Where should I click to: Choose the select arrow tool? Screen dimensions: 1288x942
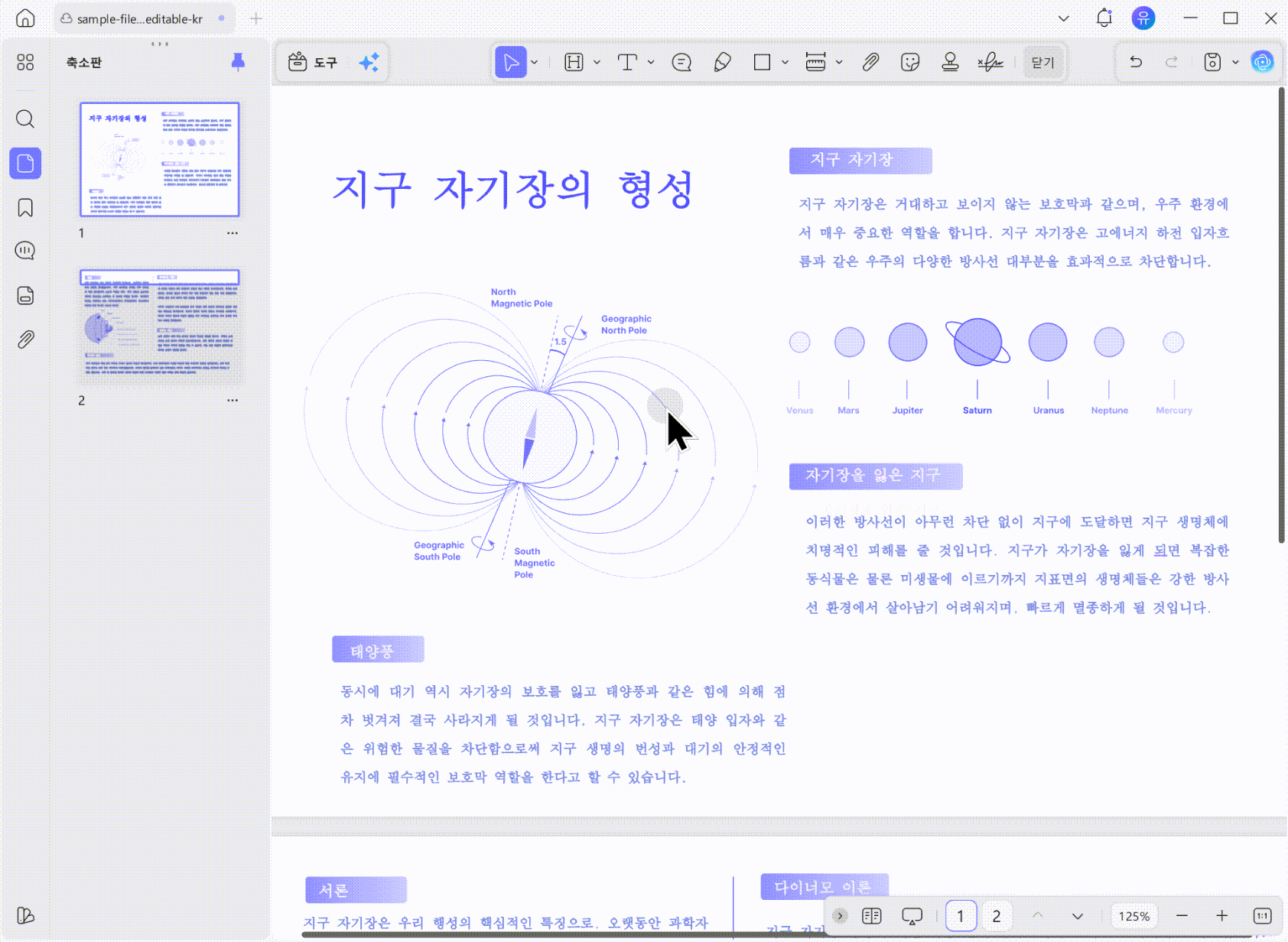(510, 62)
